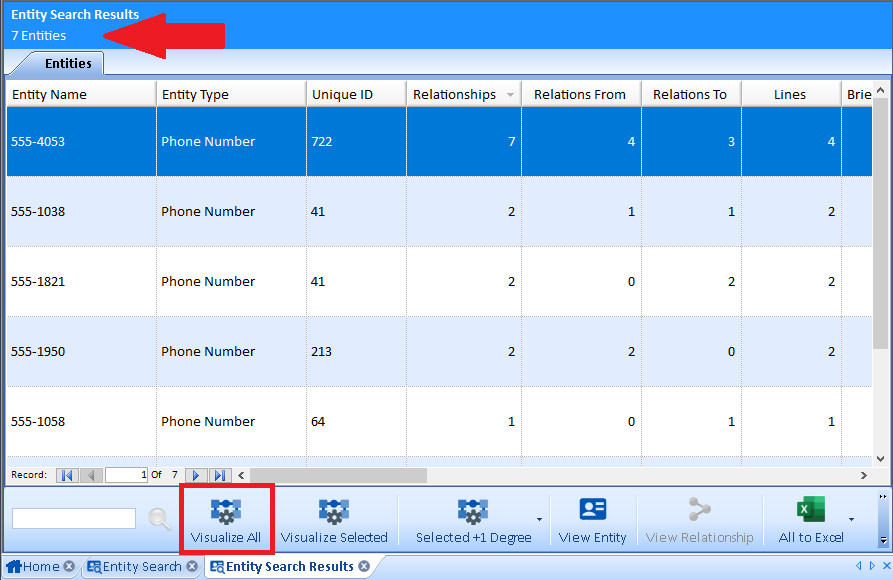The width and height of the screenshot is (893, 580).
Task: Click Unique ID 213 cell
Action: pyautogui.click(x=357, y=352)
